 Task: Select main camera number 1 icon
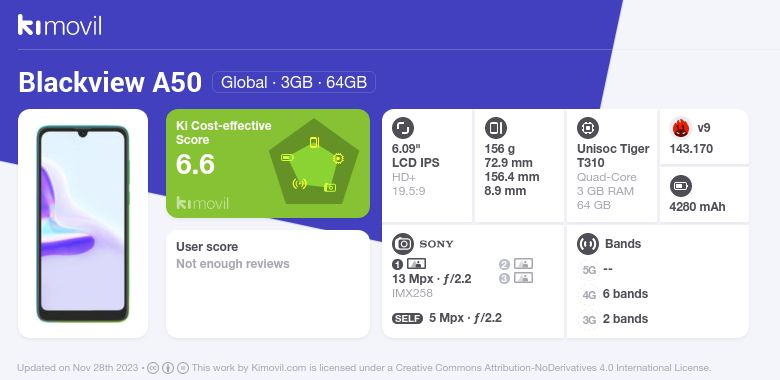[x=409, y=264]
